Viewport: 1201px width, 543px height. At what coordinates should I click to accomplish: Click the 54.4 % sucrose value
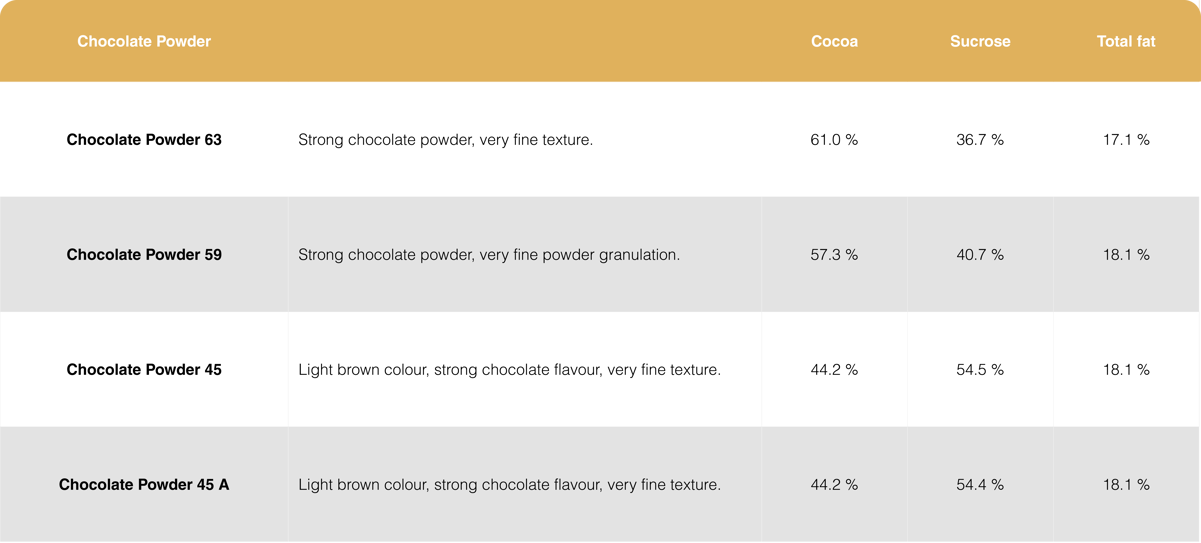tap(980, 485)
